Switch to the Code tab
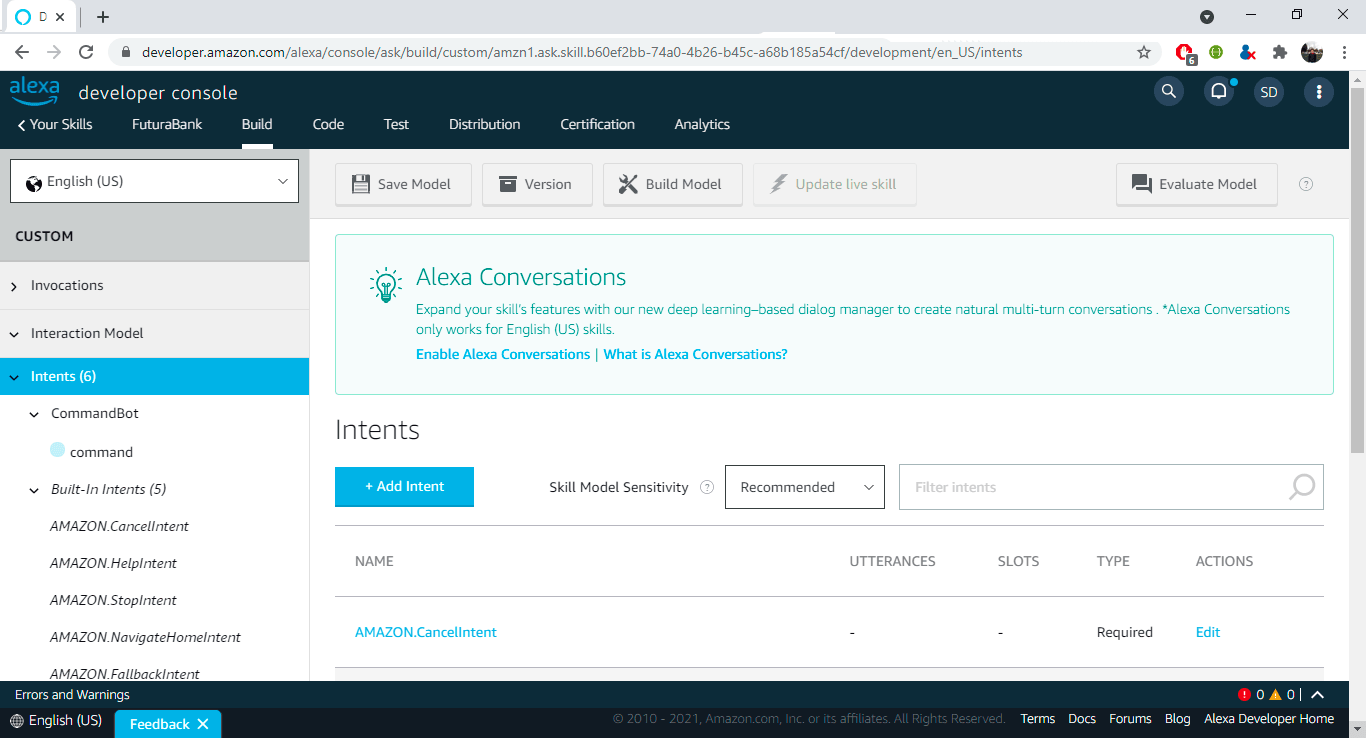This screenshot has height=738, width=1366. [x=328, y=124]
